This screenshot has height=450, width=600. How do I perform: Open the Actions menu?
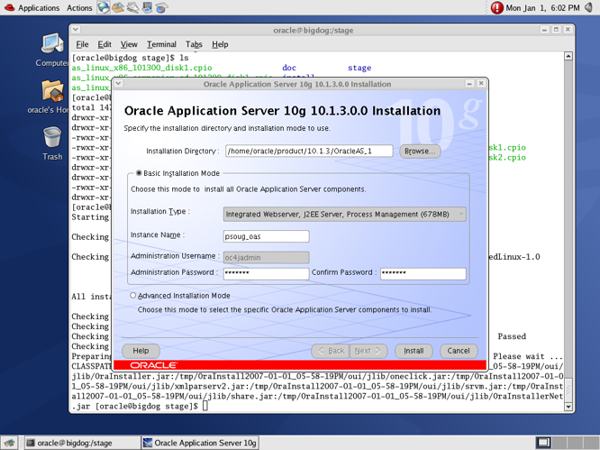coord(79,8)
